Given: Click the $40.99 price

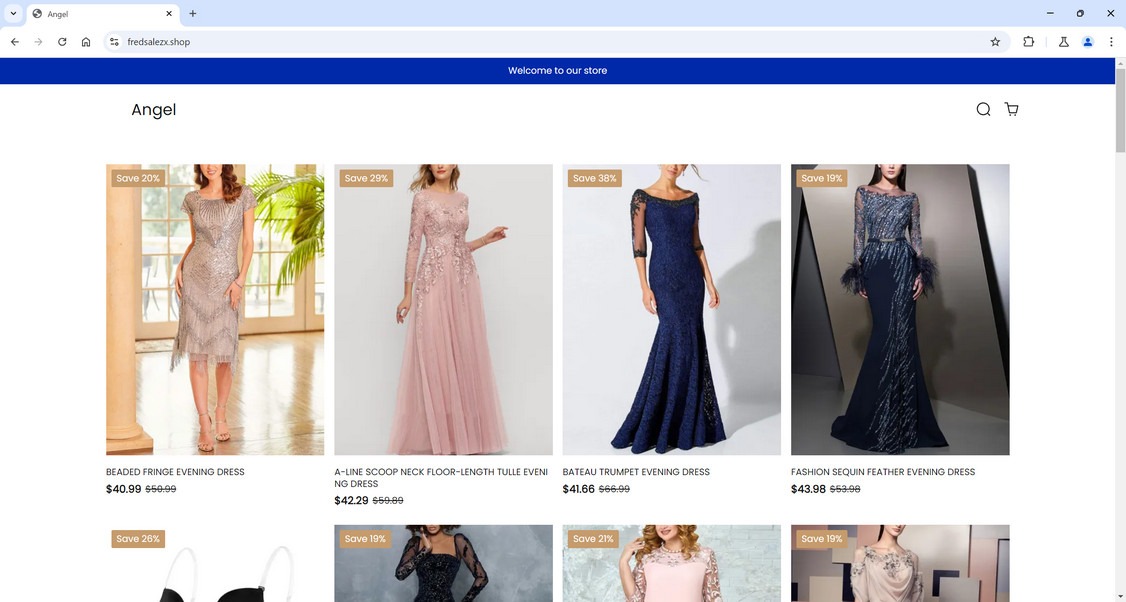Looking at the screenshot, I should pyautogui.click(x=124, y=489).
